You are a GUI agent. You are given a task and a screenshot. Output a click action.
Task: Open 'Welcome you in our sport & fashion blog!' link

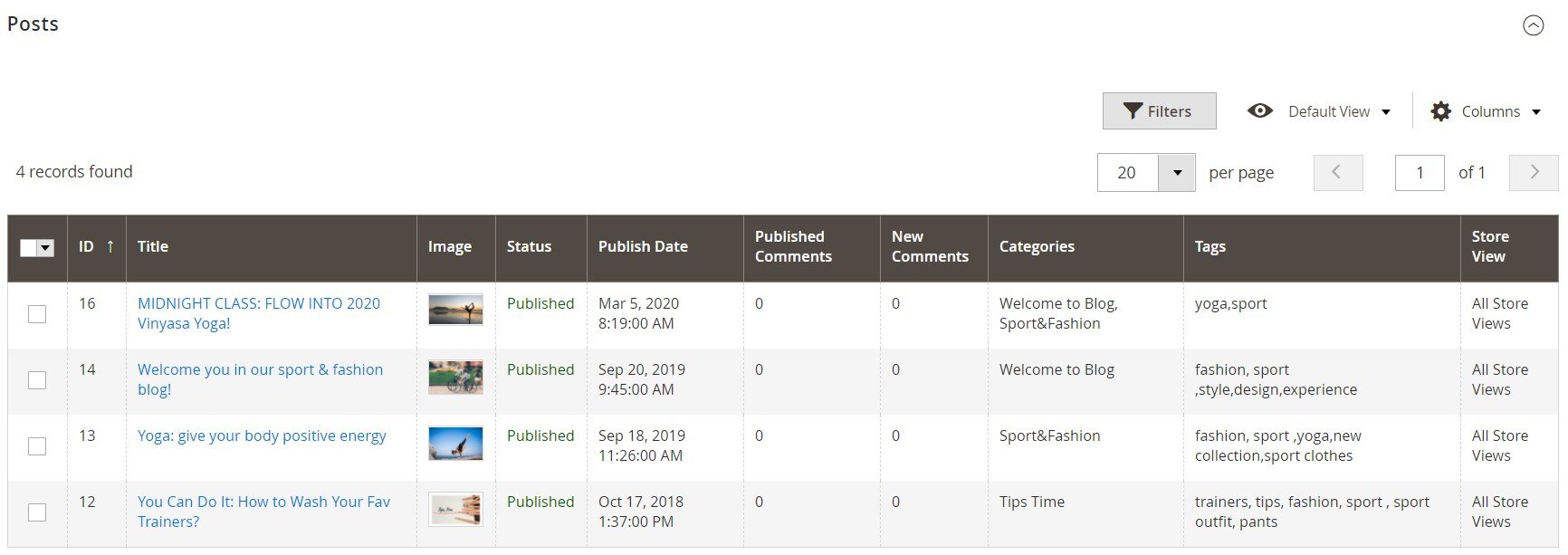click(x=260, y=379)
